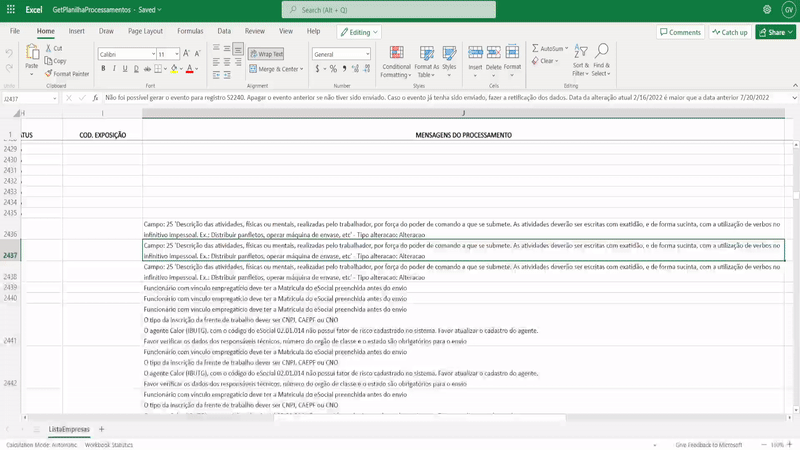
Task: Apply percent style to the cell
Action: click(333, 68)
